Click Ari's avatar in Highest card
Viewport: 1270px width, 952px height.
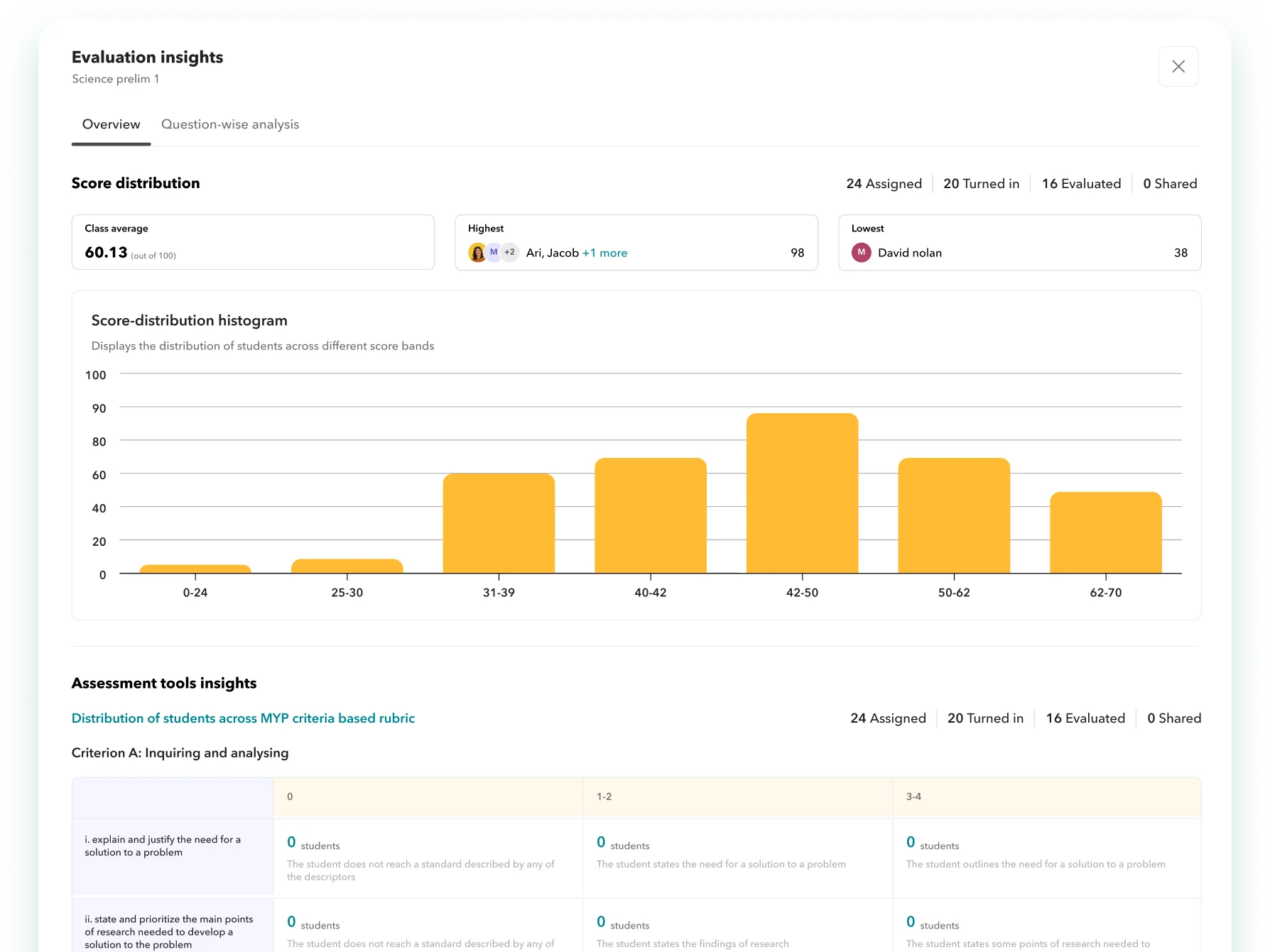point(477,253)
